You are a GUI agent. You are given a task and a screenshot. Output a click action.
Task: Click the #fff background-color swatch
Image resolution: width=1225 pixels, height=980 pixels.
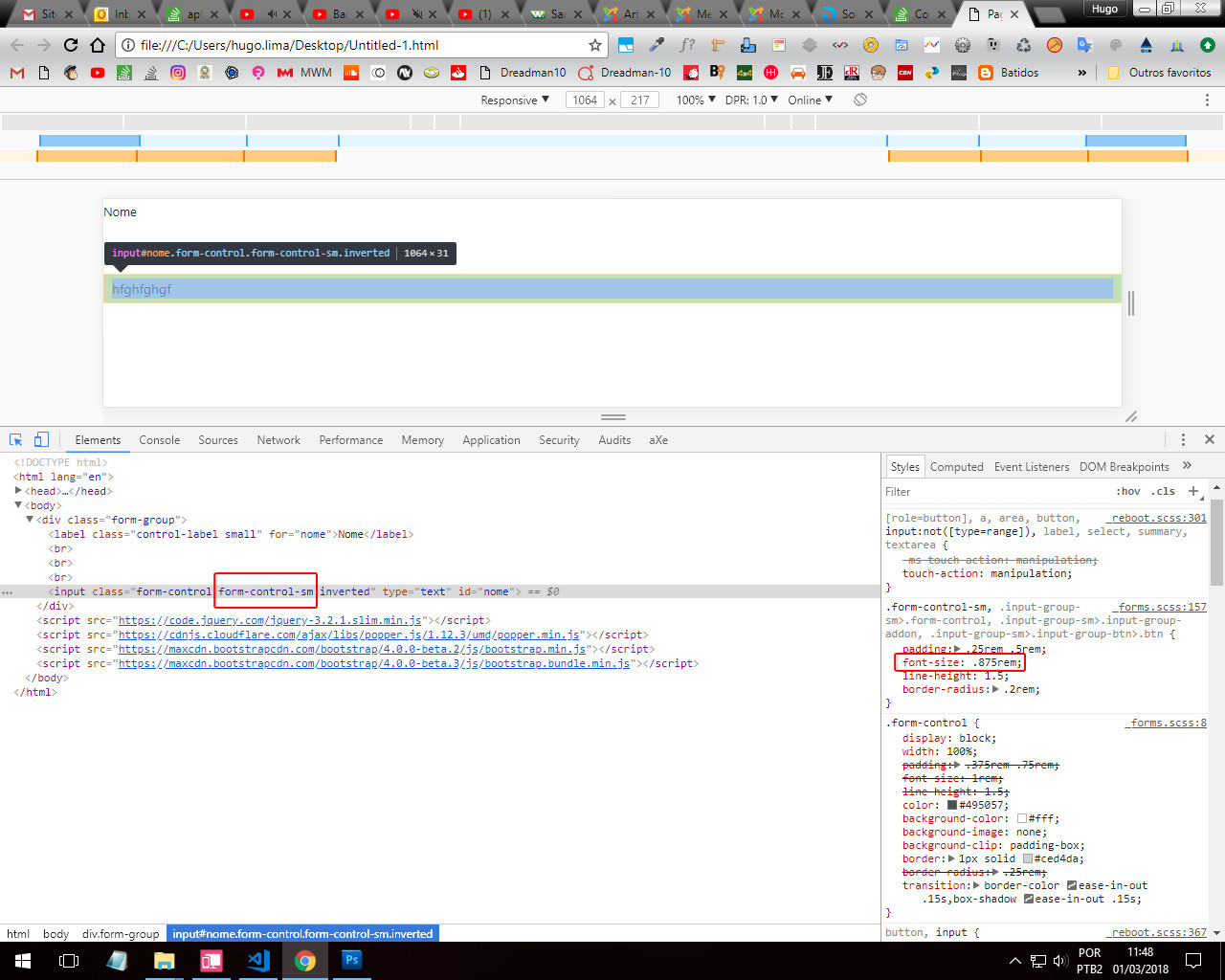click(x=1021, y=818)
